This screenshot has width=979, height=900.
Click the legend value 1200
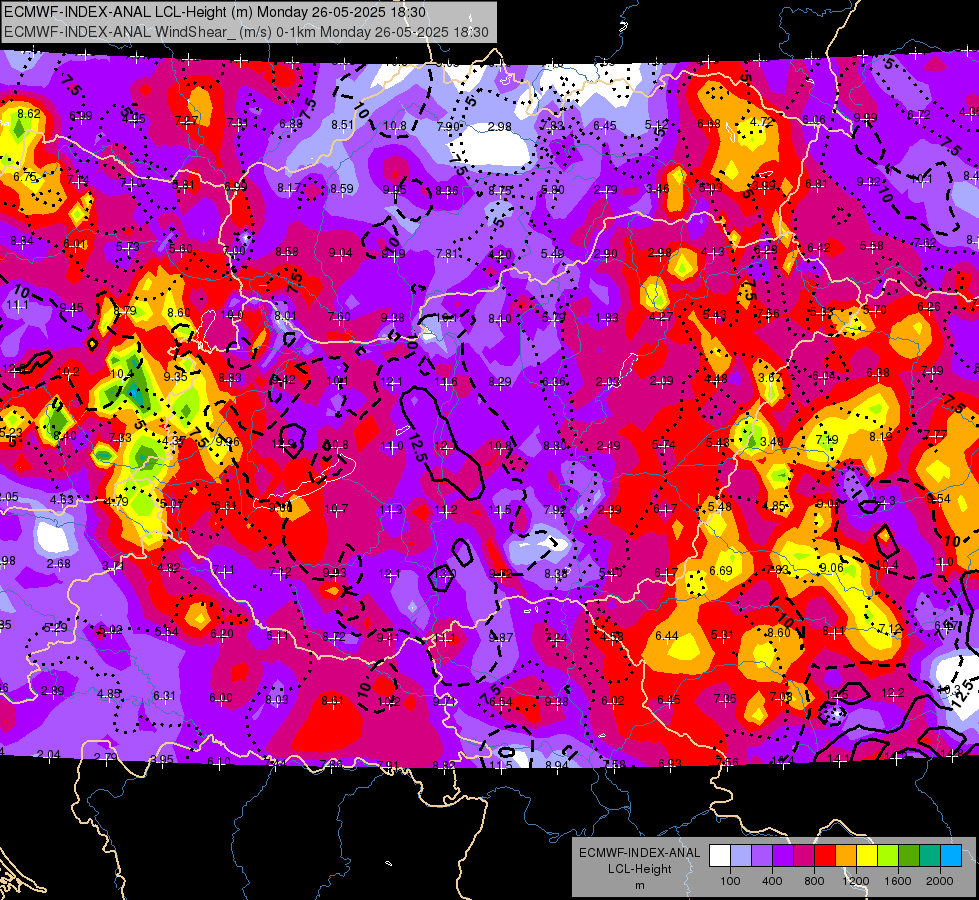(856, 881)
